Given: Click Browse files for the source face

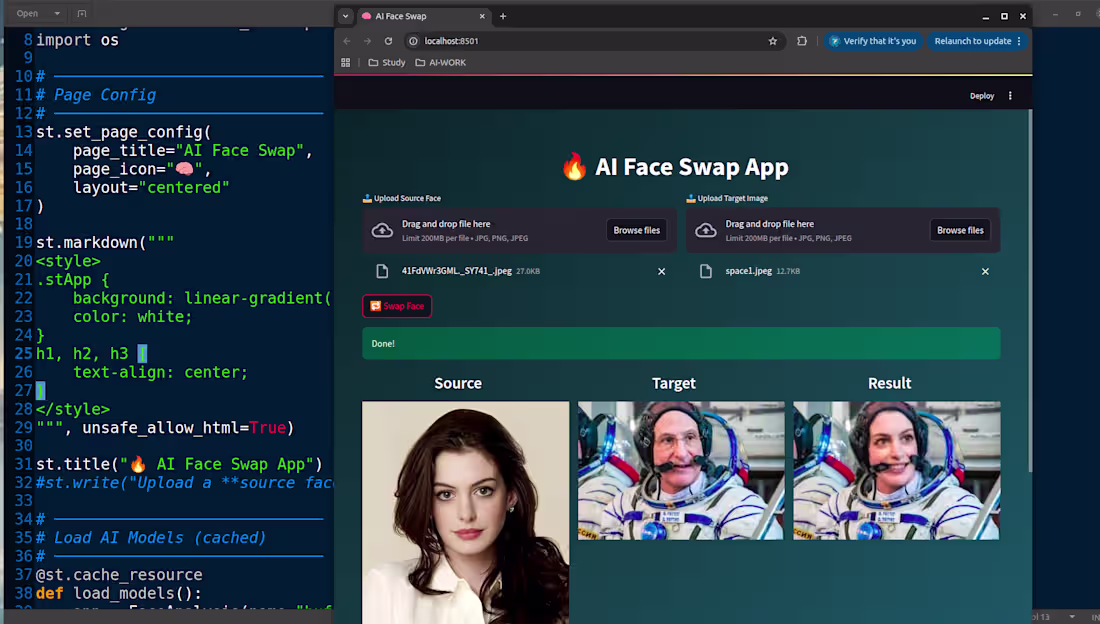Looking at the screenshot, I should (x=636, y=230).
